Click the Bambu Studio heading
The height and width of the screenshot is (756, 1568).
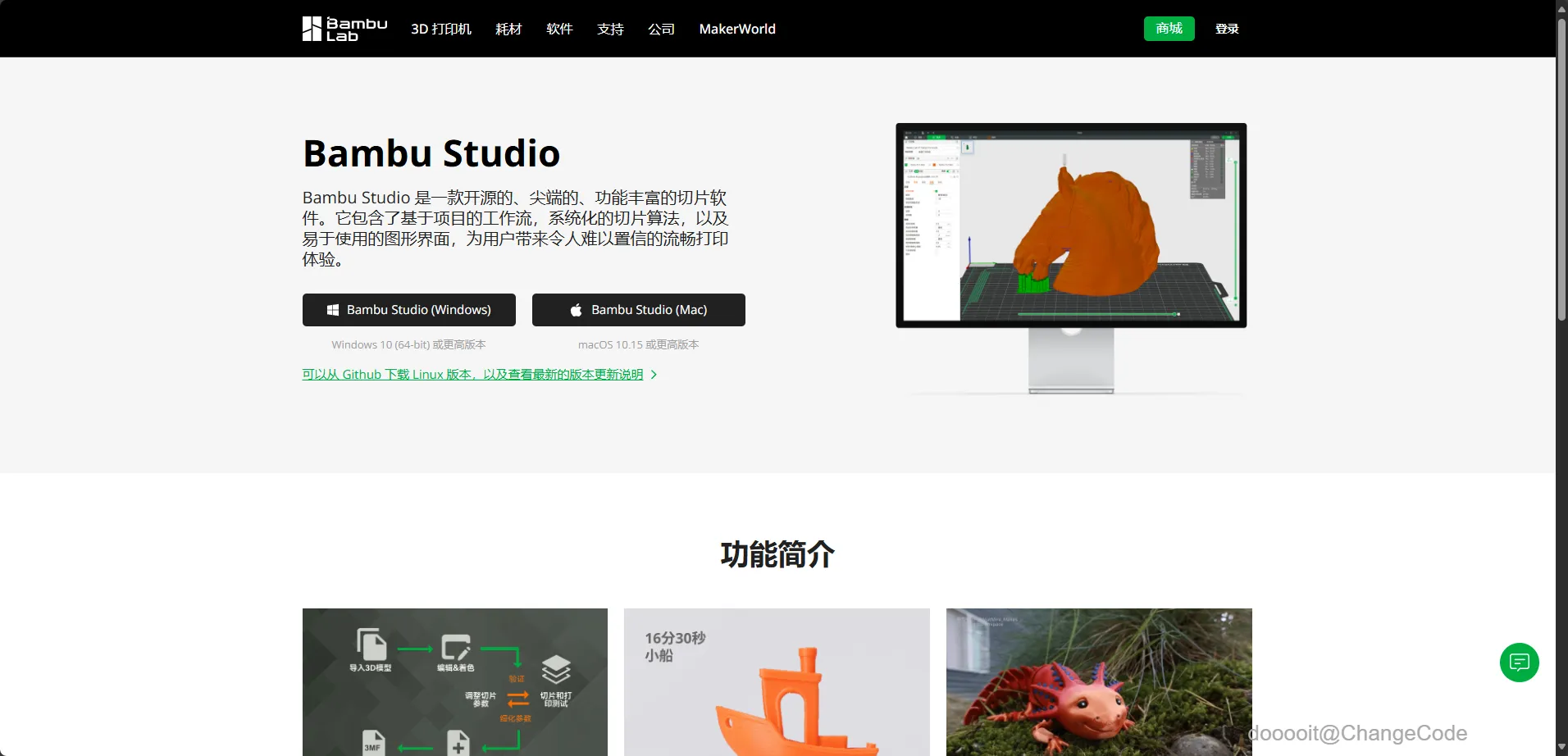pos(431,153)
